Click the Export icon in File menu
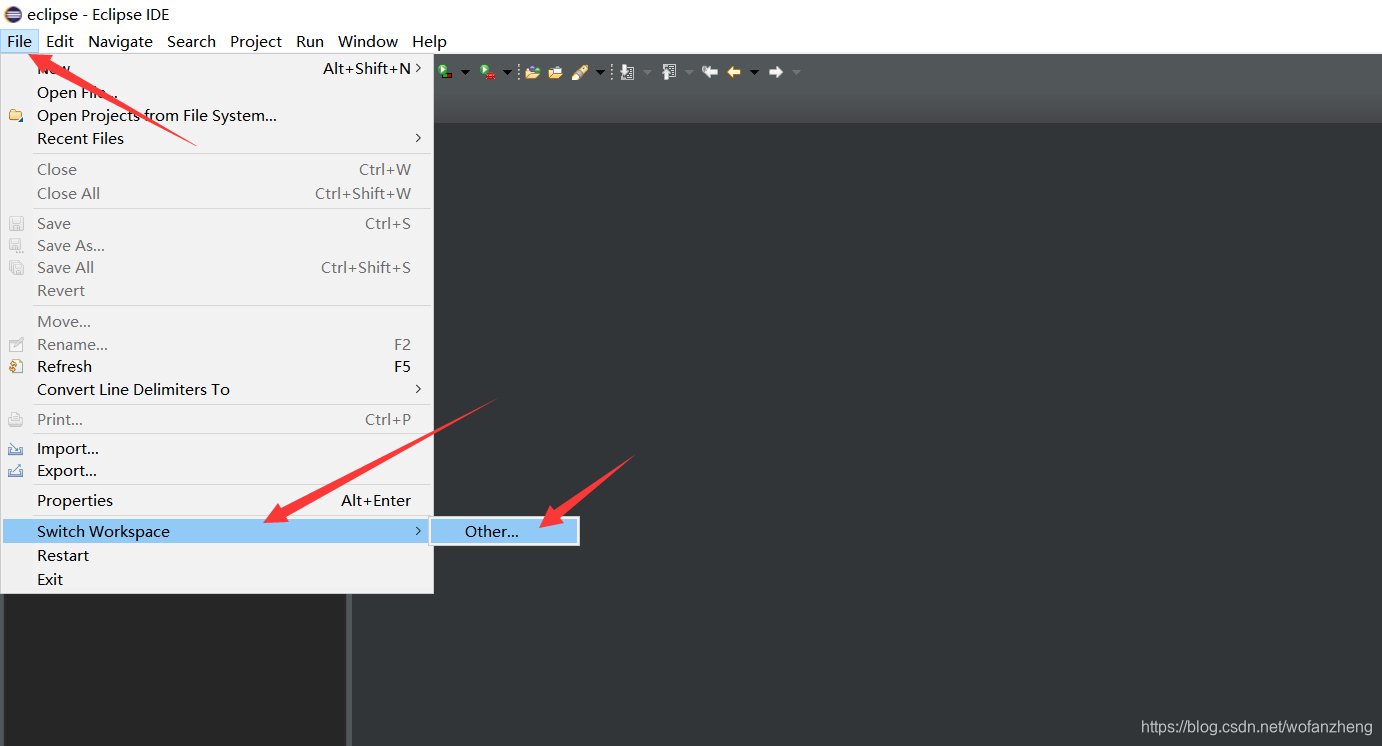This screenshot has height=746, width=1382. point(16,471)
